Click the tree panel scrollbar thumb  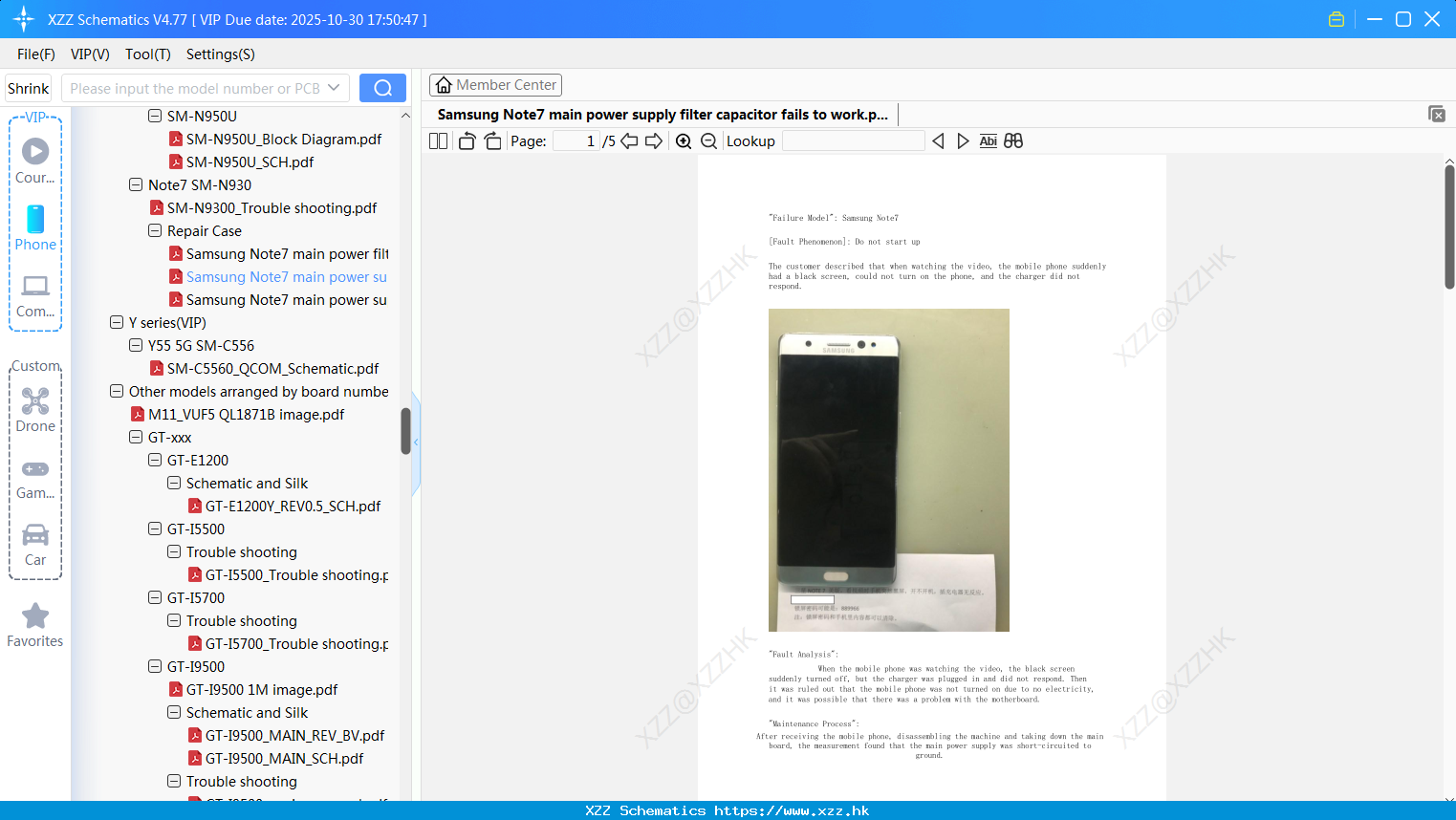point(405,431)
